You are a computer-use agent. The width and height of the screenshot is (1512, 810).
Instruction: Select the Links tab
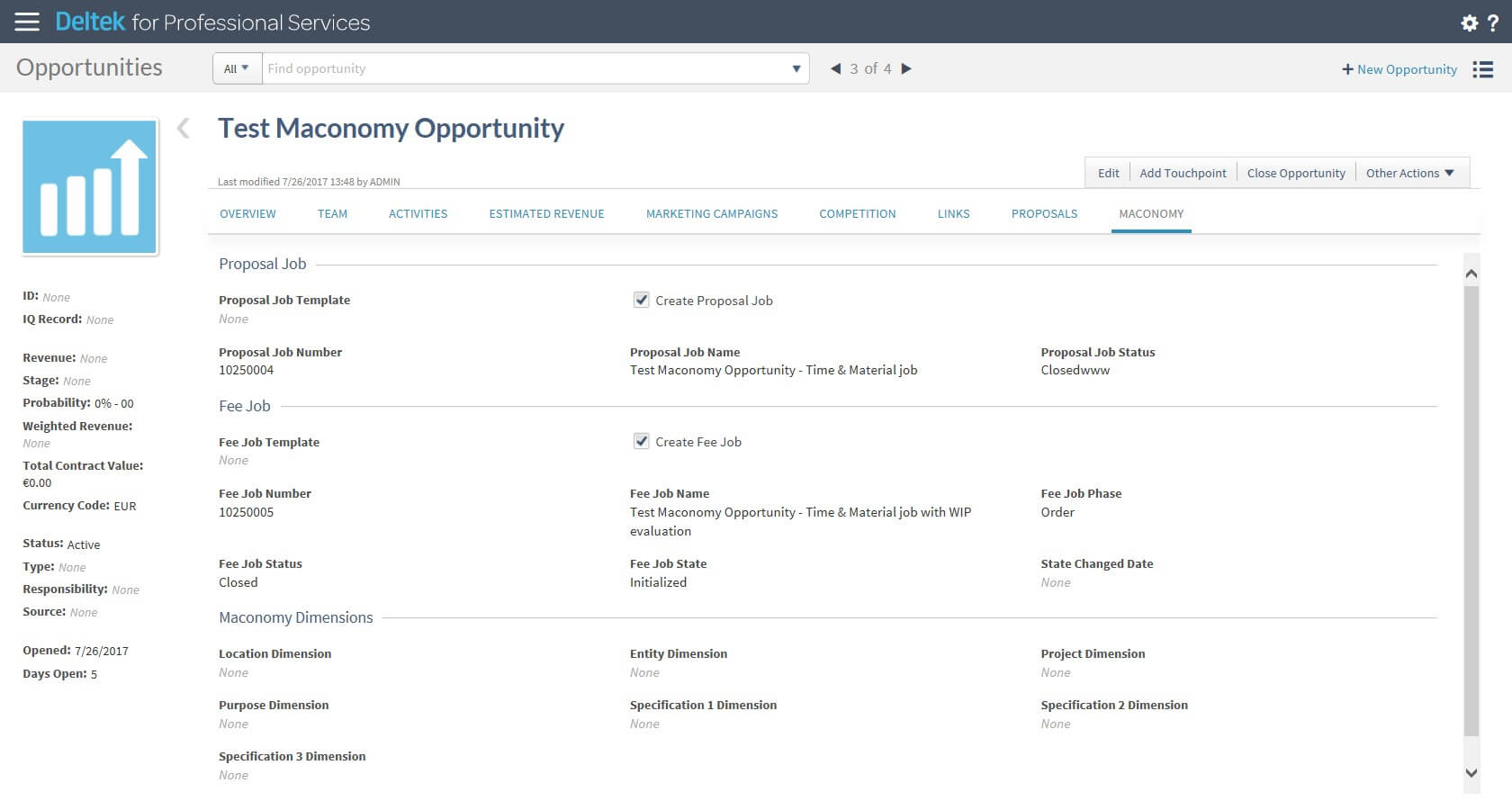953,213
